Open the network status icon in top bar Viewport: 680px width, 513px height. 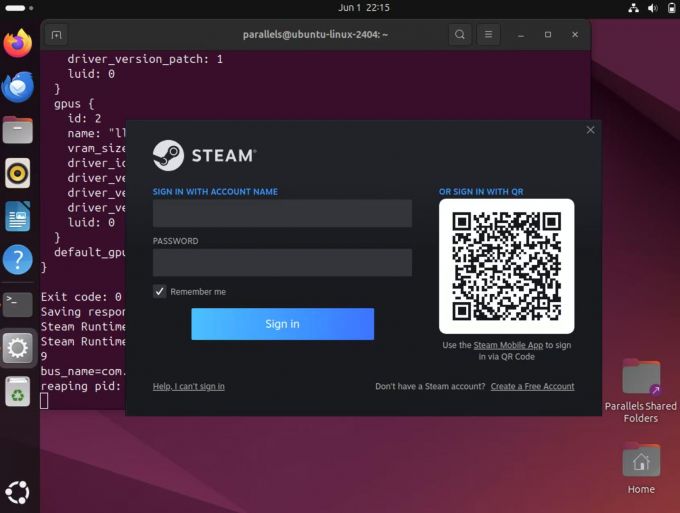coord(634,8)
